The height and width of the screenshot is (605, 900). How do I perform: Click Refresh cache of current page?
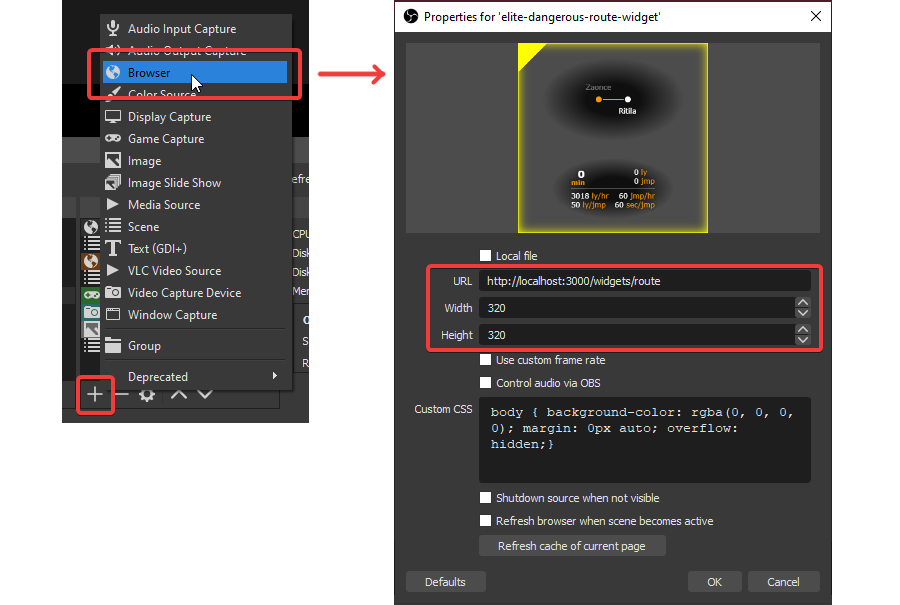pyautogui.click(x=572, y=546)
